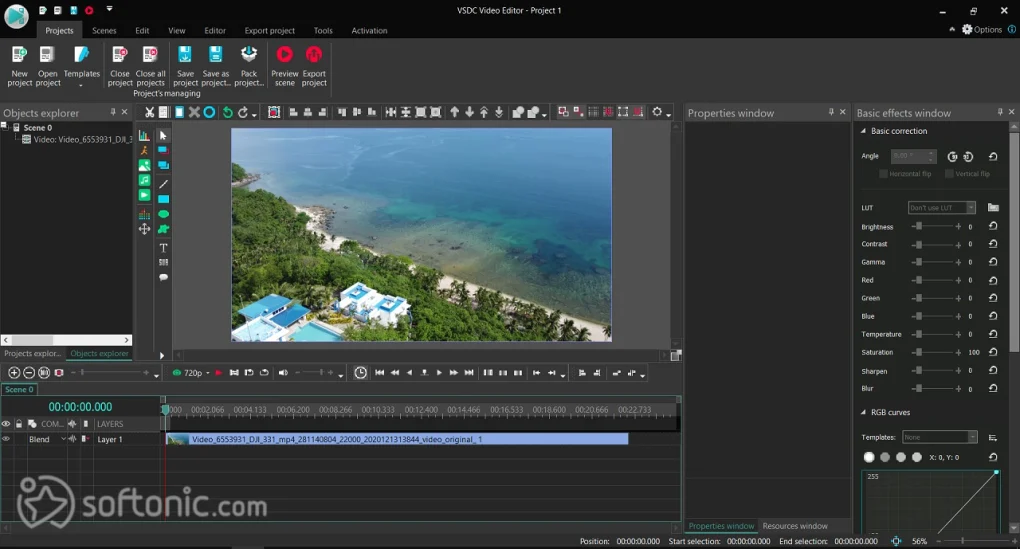Jump to the end with the skip-to-end control

(x=469, y=373)
